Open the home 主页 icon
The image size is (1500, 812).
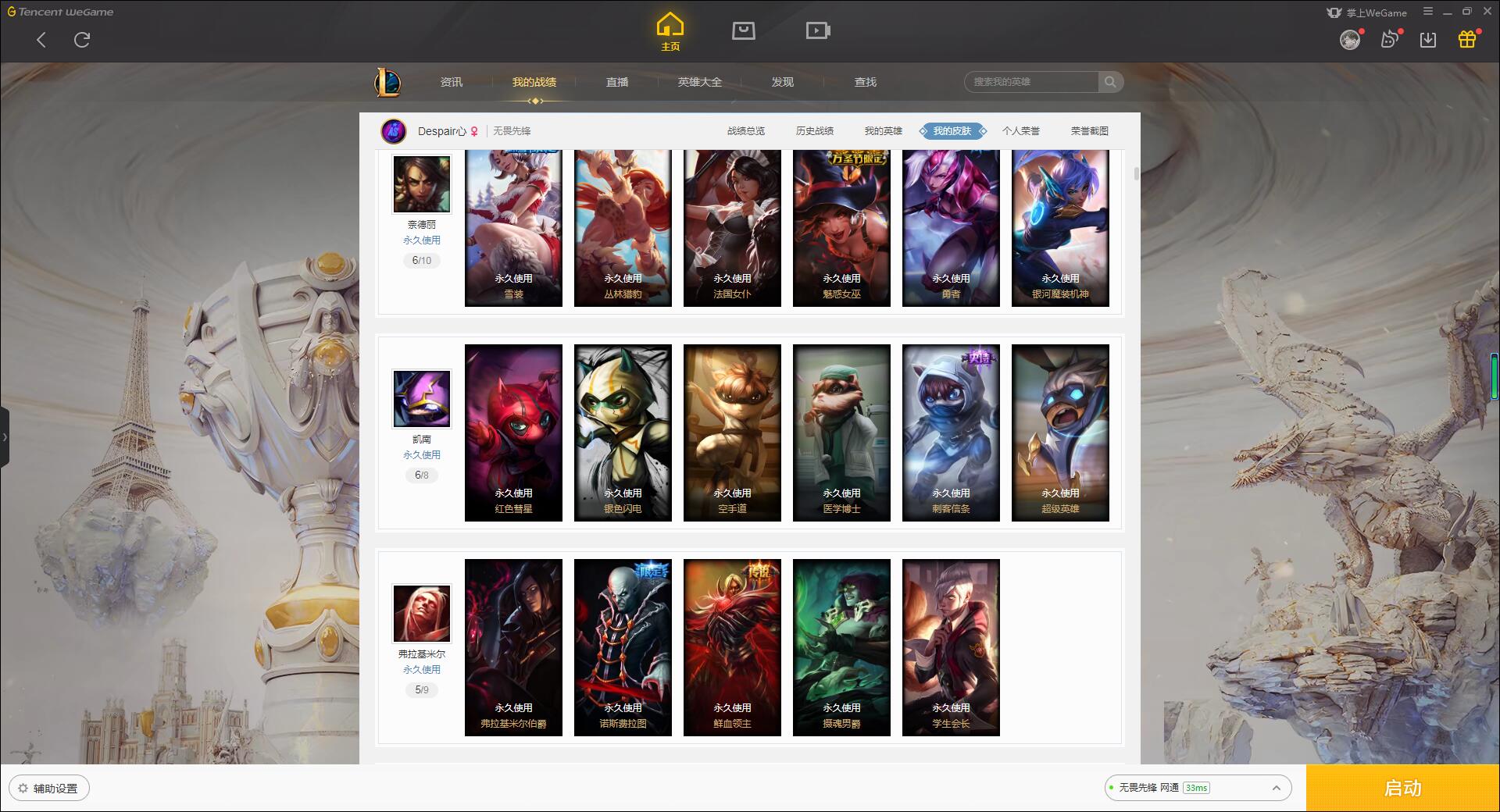tap(670, 32)
